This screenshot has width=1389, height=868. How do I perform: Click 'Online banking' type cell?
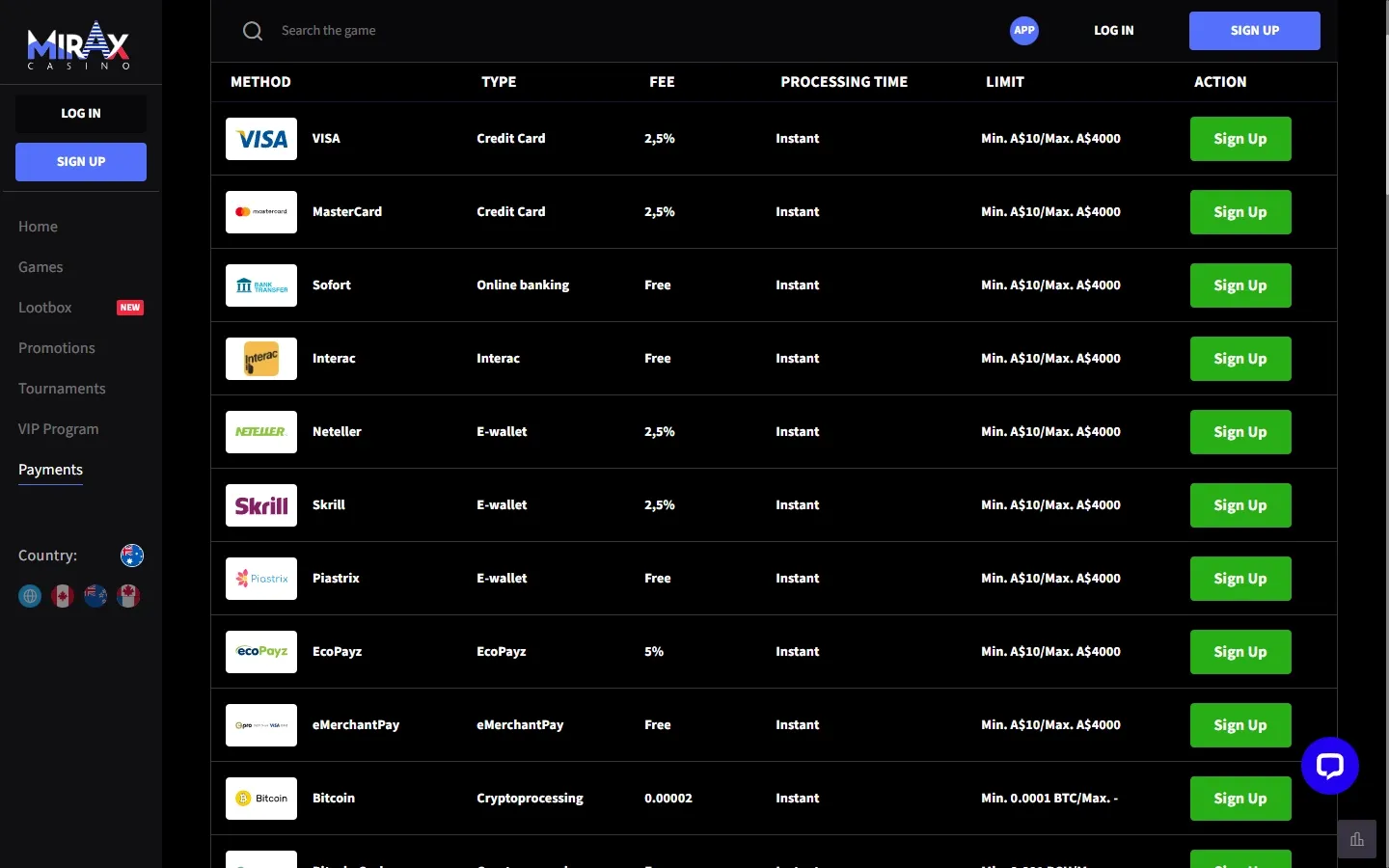(x=523, y=285)
